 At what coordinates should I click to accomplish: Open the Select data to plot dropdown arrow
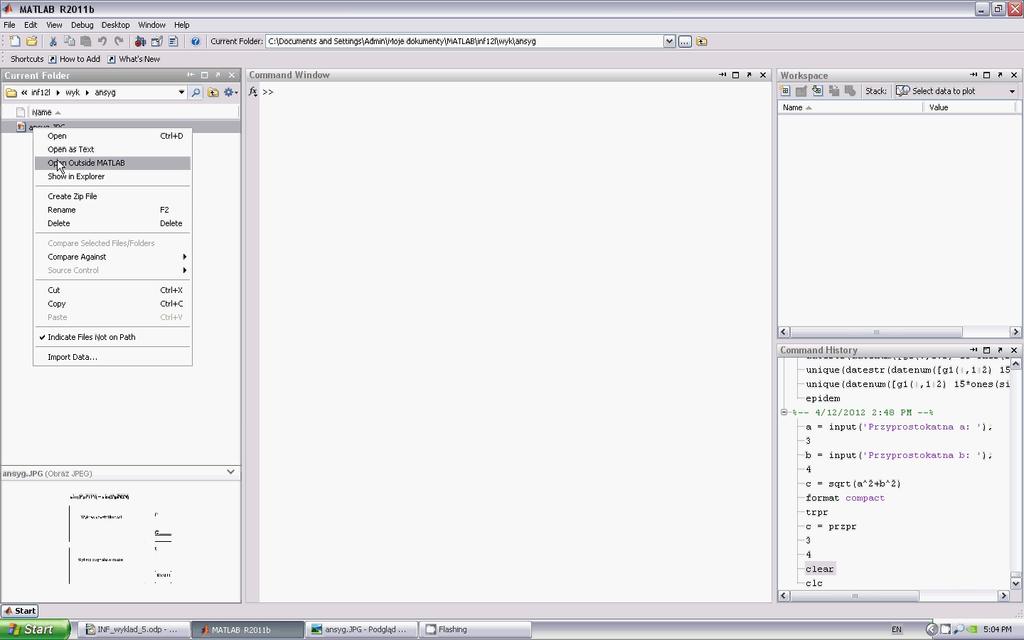(1012, 91)
